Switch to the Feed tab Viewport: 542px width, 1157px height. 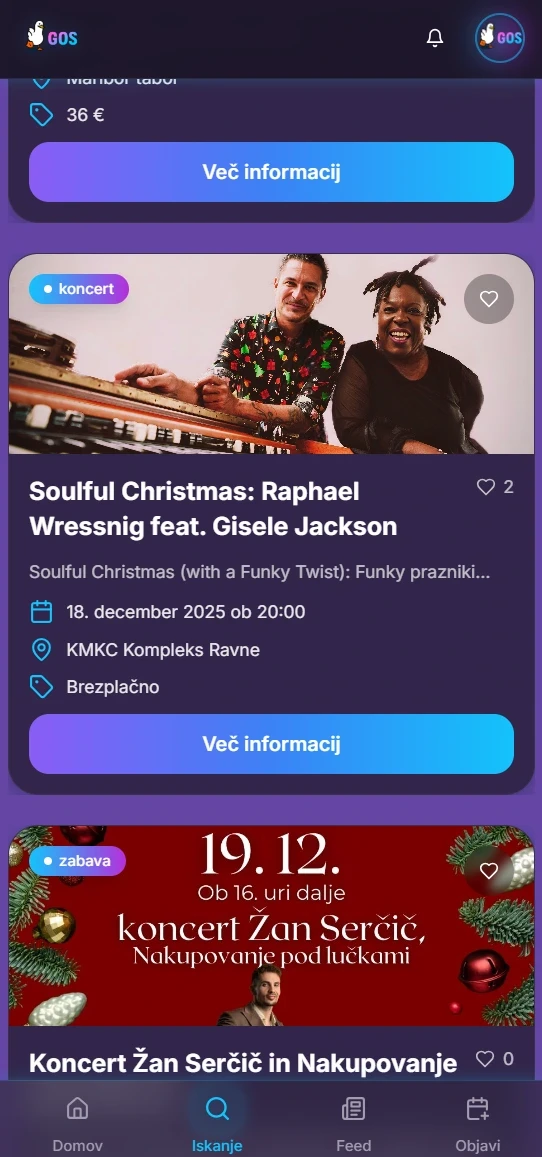click(x=353, y=1123)
